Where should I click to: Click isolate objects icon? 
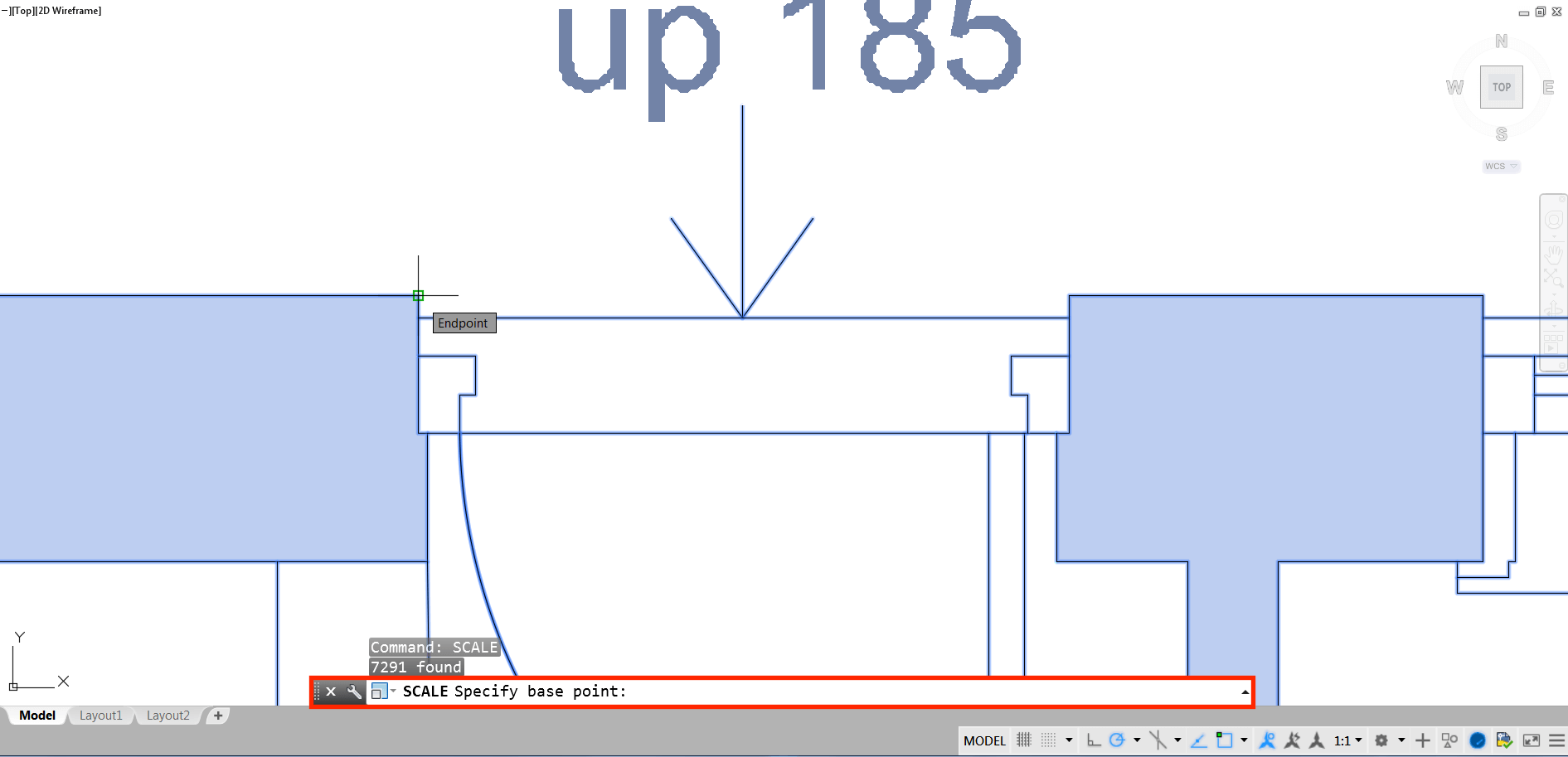coord(1449,740)
